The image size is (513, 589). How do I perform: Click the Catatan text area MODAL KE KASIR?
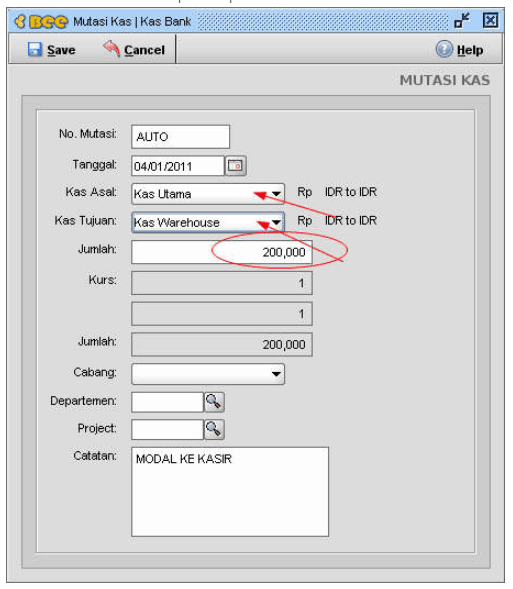[230, 492]
